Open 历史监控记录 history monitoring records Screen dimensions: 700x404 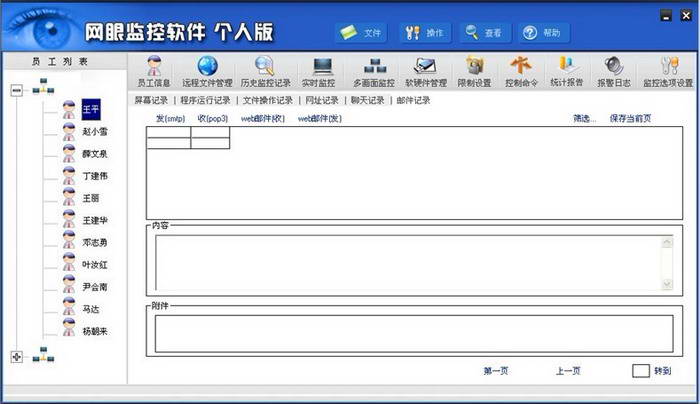click(x=265, y=71)
